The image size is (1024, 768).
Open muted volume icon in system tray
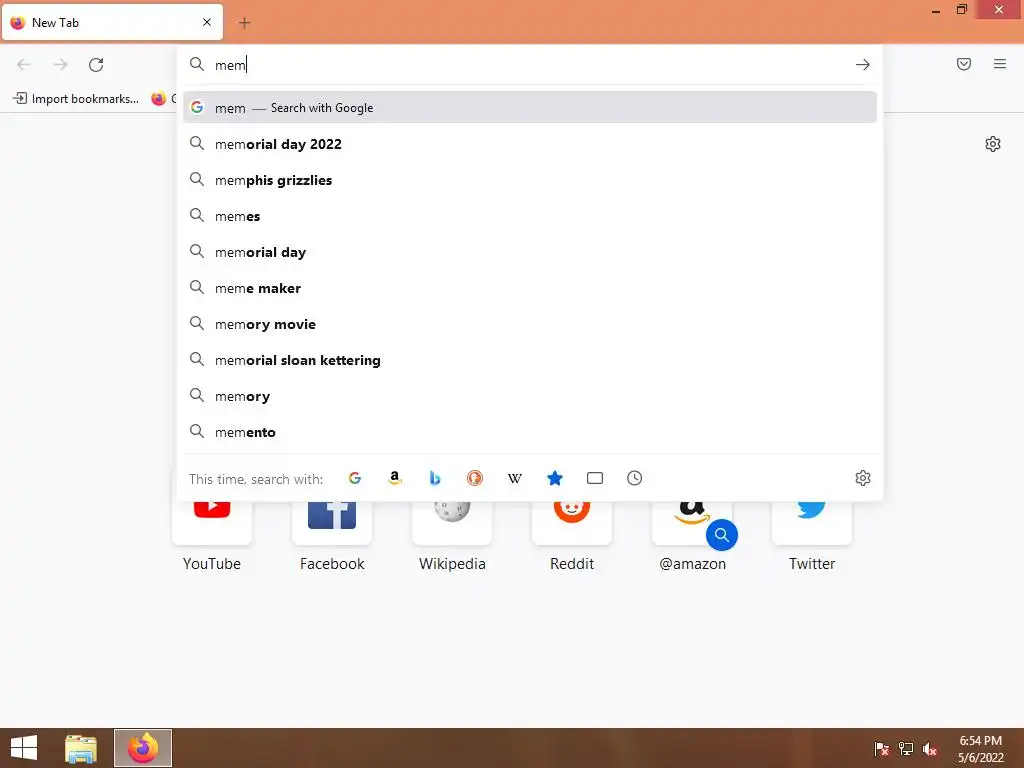[930, 748]
